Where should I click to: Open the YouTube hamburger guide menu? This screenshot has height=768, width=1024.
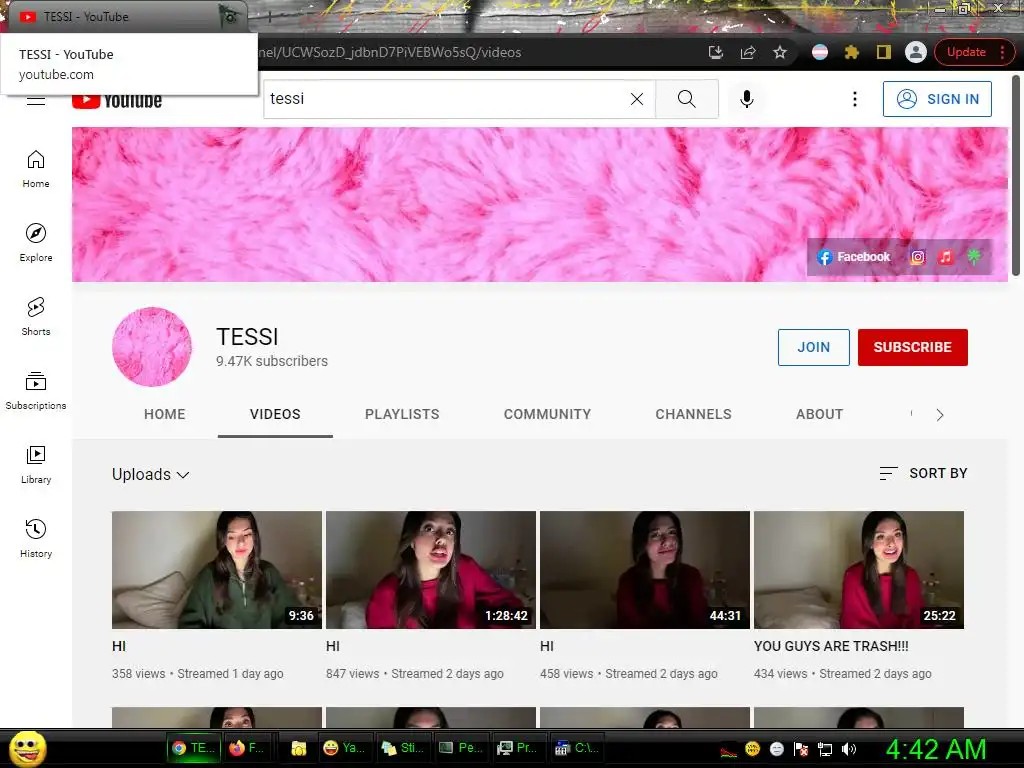point(36,100)
